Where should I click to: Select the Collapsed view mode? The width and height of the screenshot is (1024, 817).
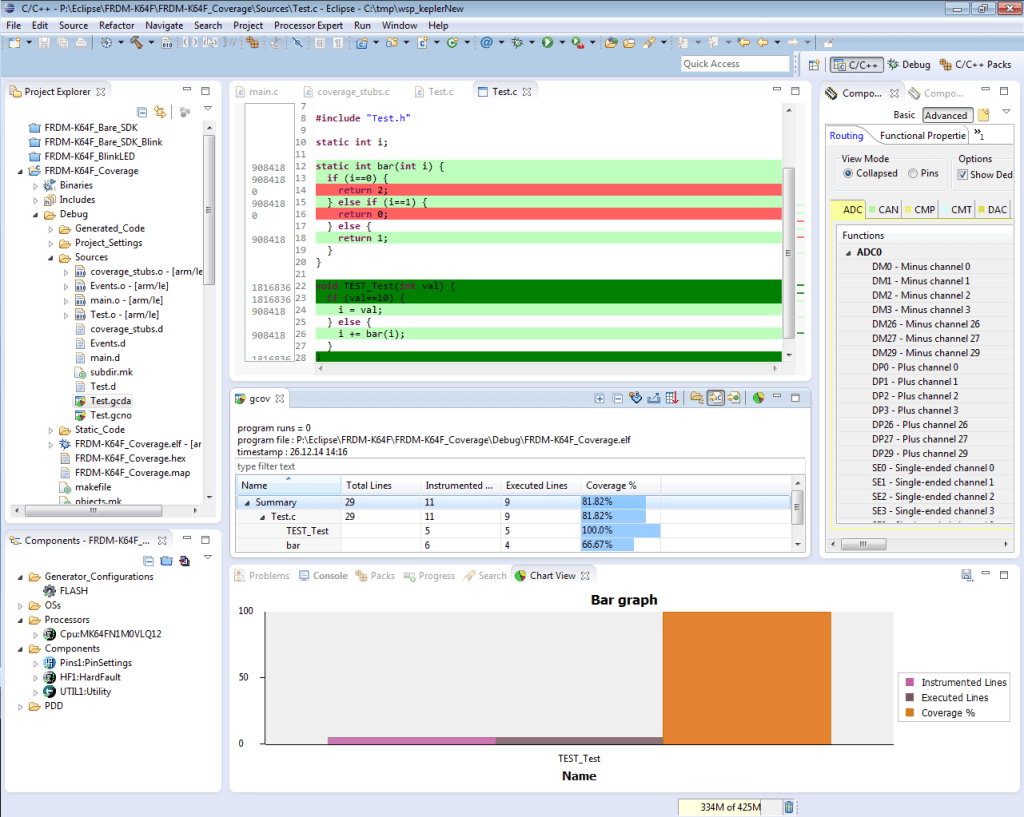point(848,173)
